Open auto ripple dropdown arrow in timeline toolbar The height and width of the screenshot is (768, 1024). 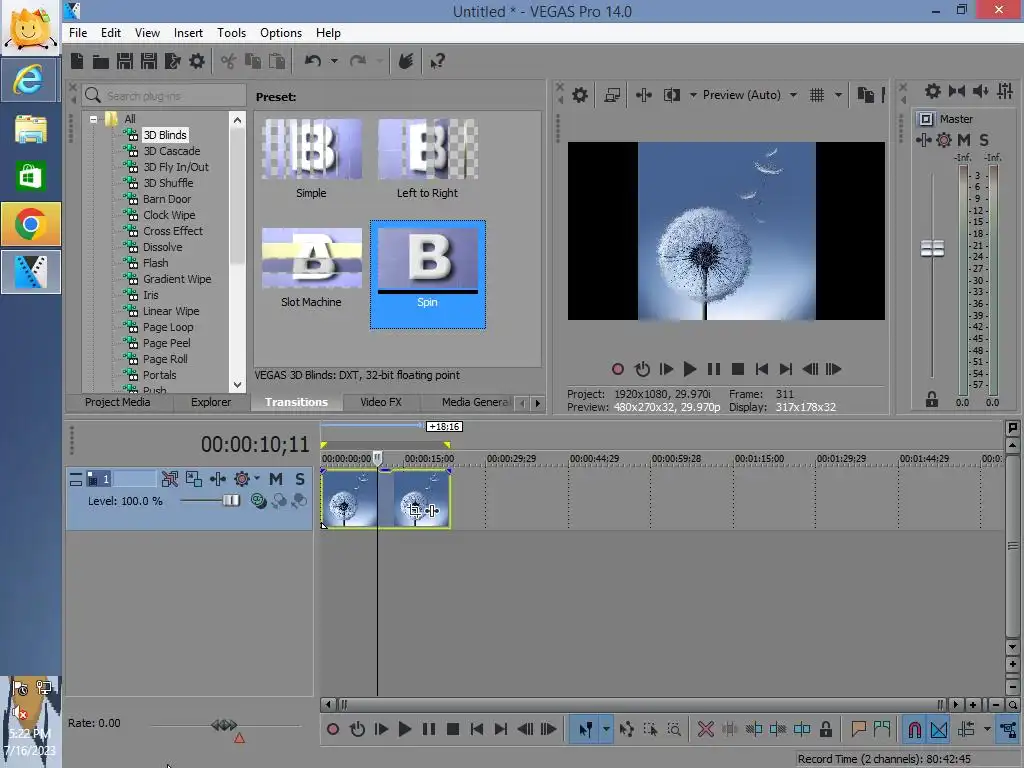coord(987,729)
